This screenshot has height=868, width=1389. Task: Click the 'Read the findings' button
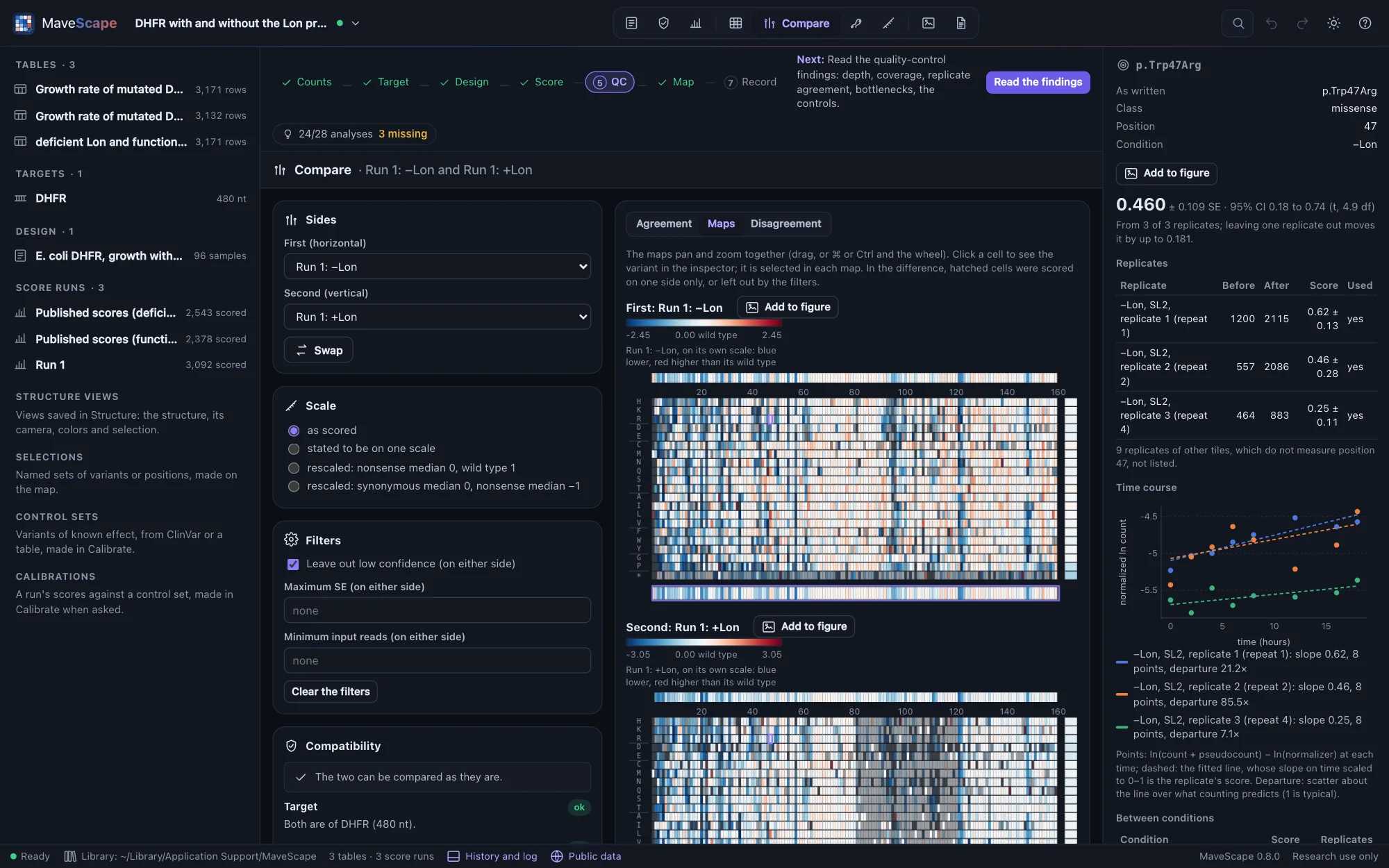(x=1038, y=82)
